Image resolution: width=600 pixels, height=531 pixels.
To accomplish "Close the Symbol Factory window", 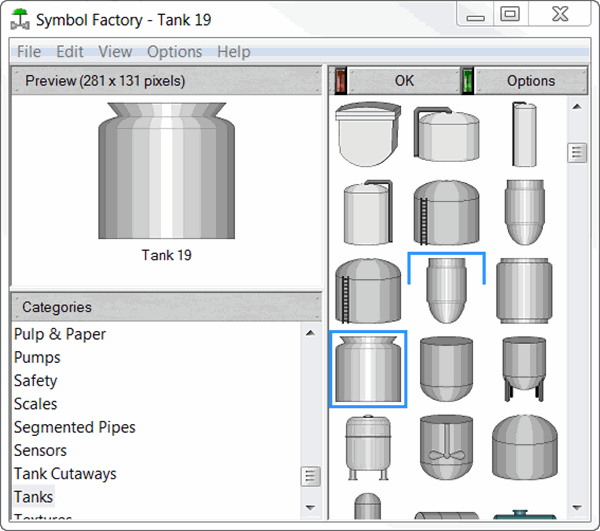I will [560, 14].
